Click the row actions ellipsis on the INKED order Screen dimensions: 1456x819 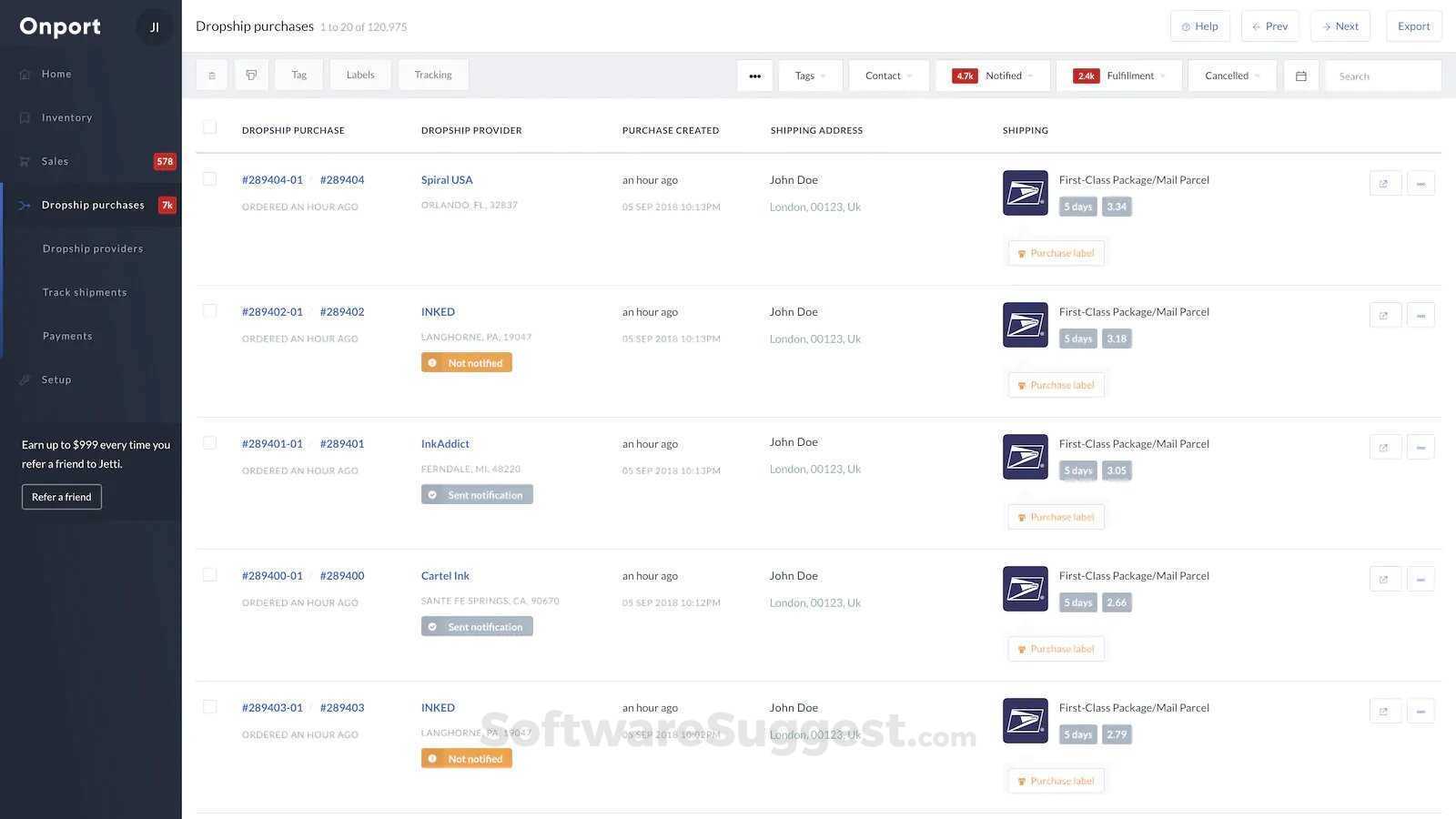point(1421,314)
